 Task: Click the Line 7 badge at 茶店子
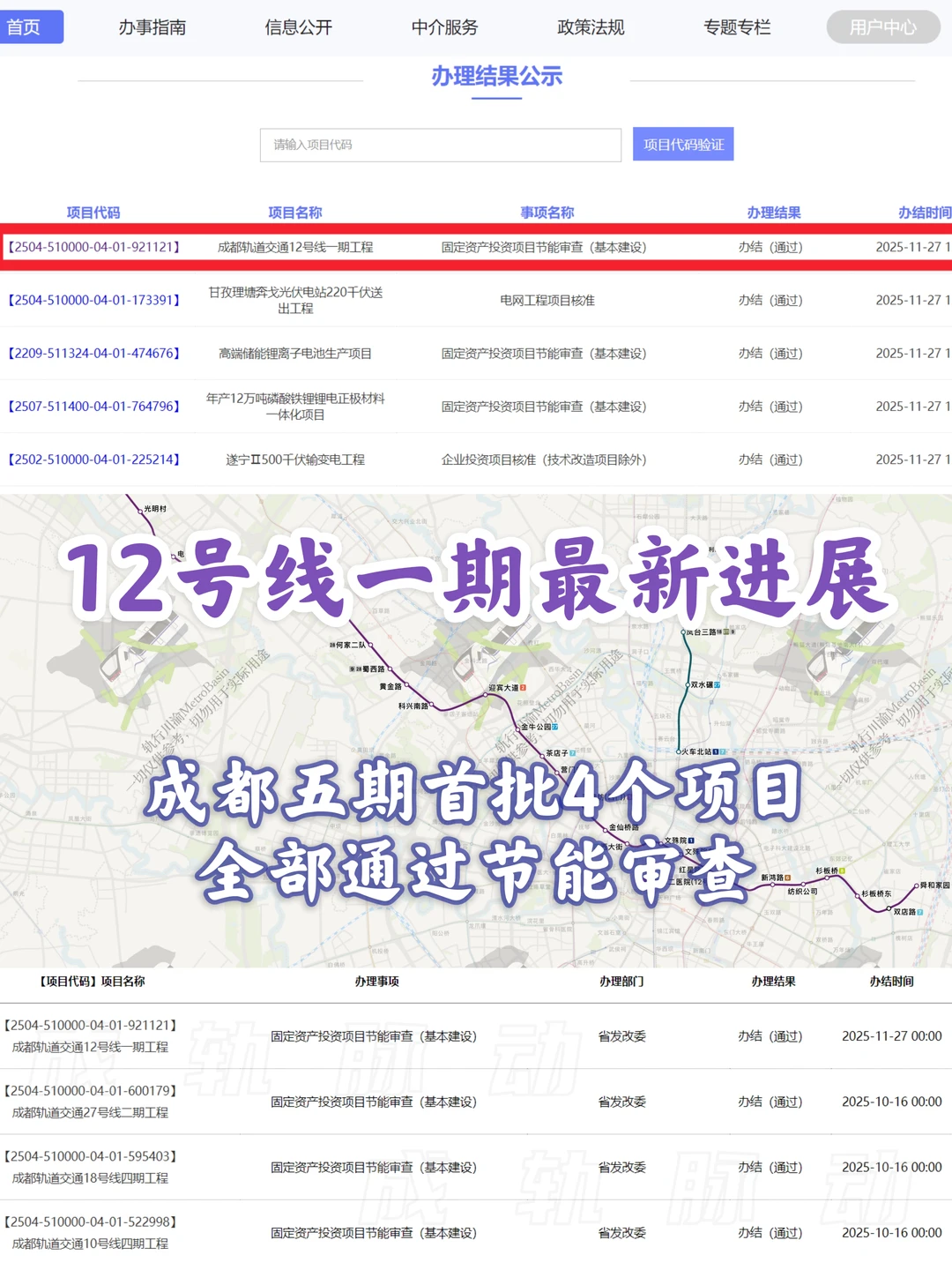tap(572, 751)
